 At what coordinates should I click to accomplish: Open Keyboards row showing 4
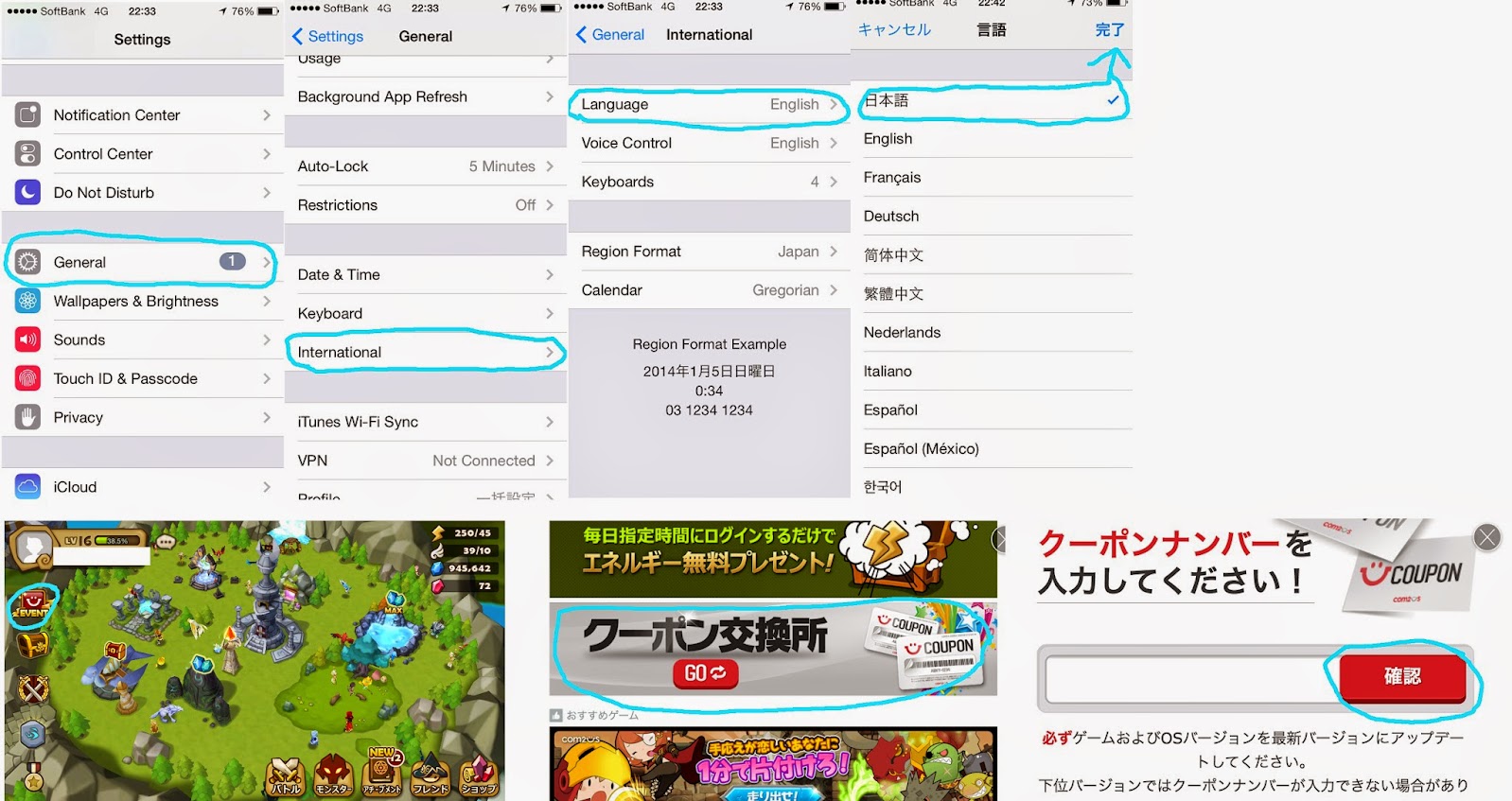point(710,182)
